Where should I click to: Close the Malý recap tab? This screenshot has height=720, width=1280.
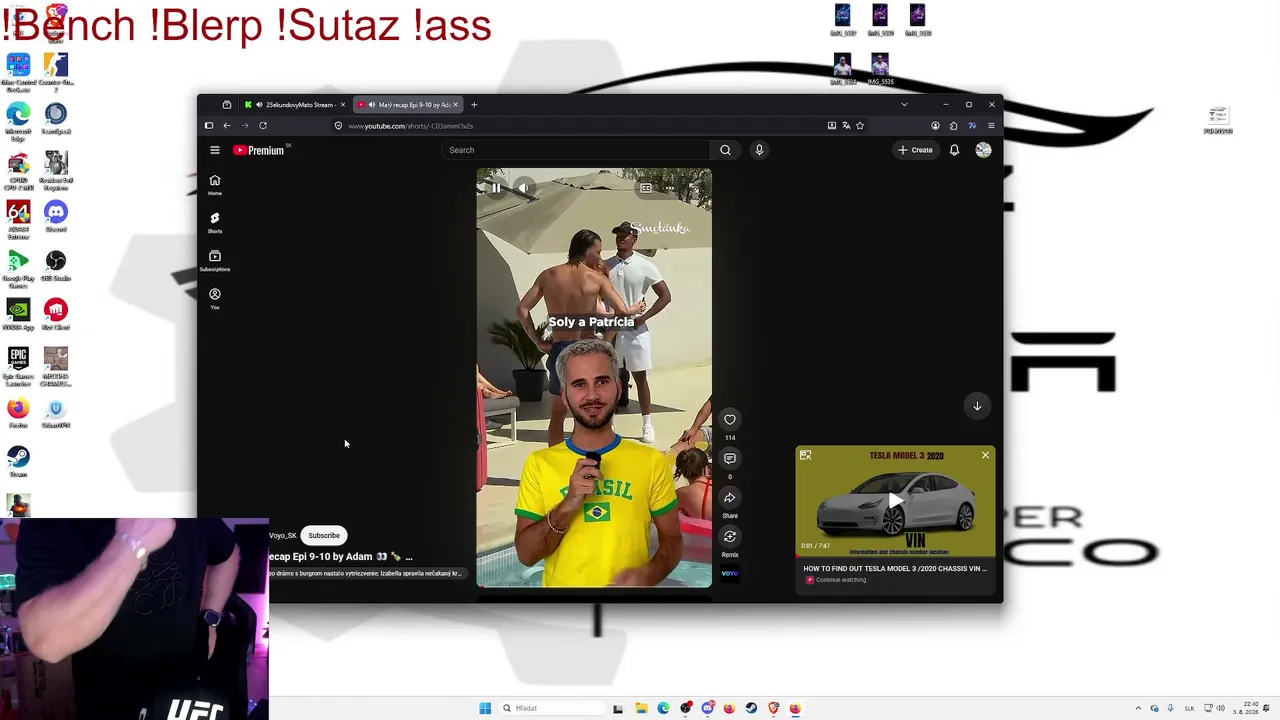[455, 105]
